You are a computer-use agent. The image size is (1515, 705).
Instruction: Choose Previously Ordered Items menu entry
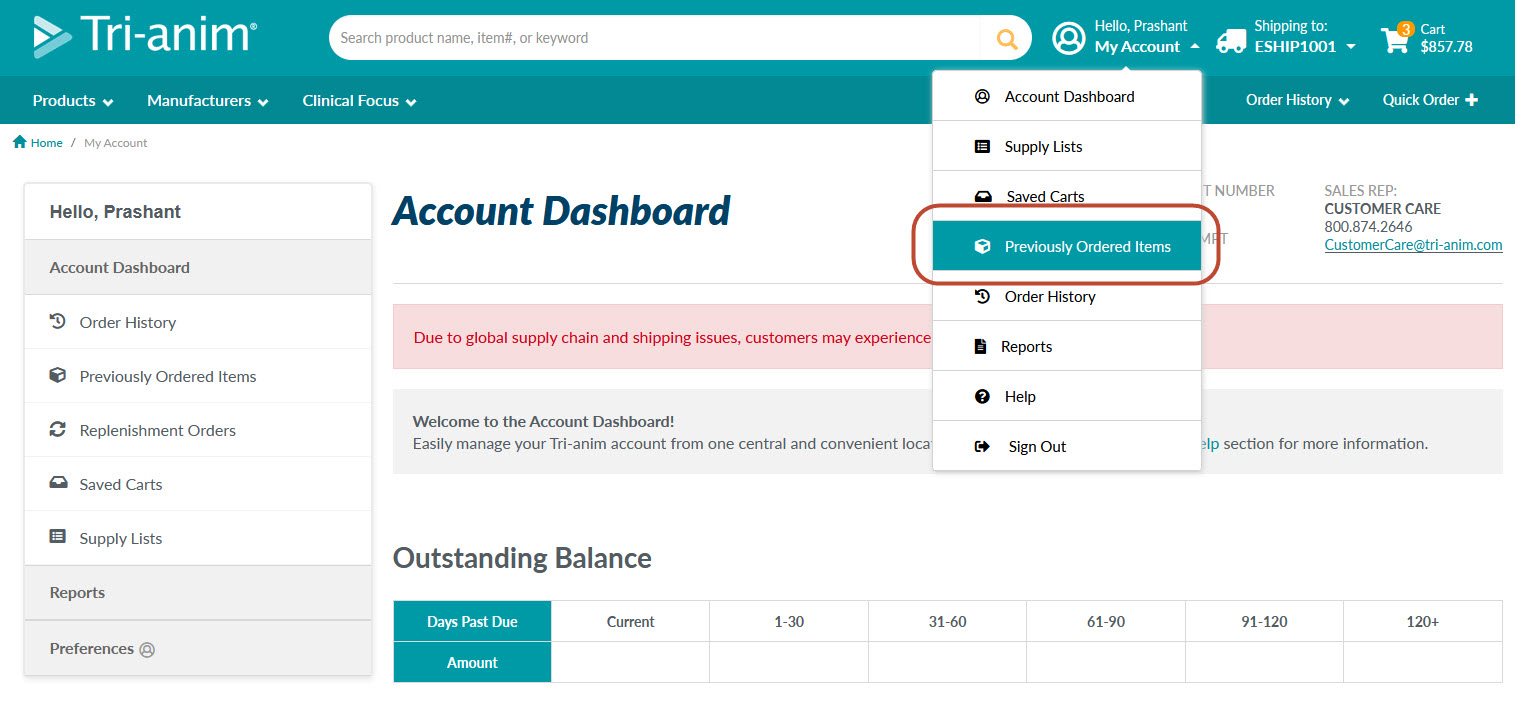coord(1067,246)
